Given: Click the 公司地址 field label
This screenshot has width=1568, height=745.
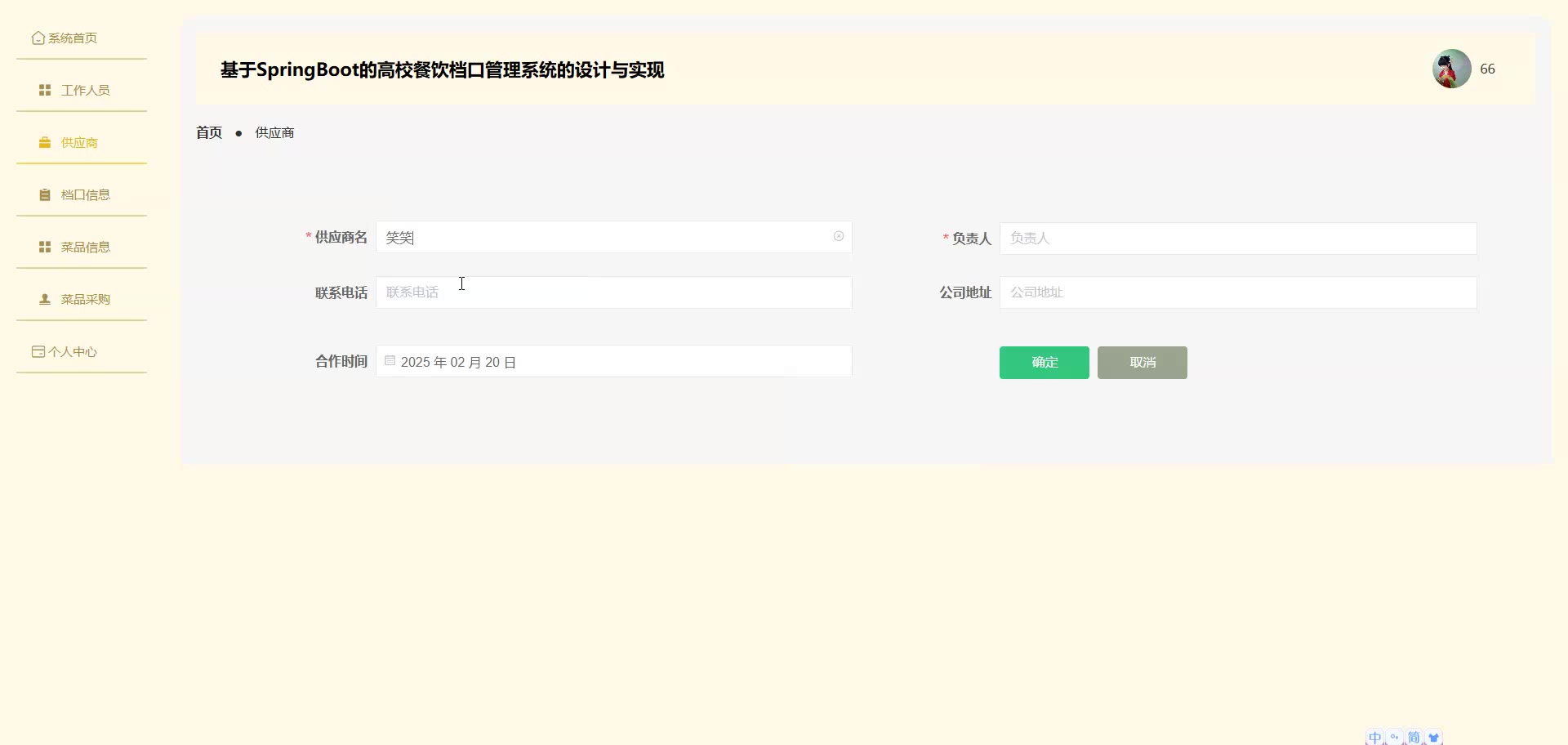Looking at the screenshot, I should [965, 292].
